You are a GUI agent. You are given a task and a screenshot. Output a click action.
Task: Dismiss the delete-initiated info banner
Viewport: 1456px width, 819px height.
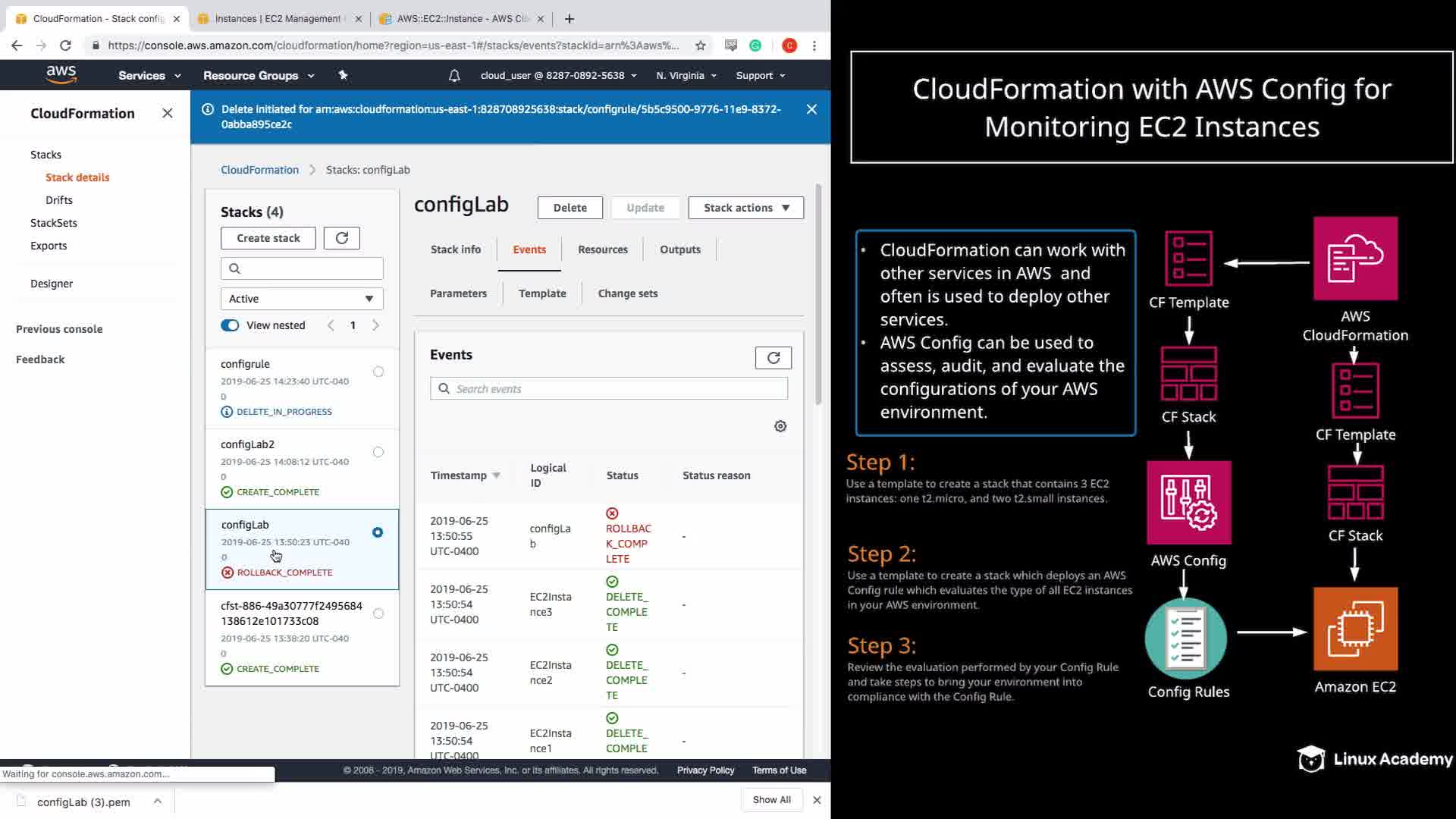click(811, 109)
